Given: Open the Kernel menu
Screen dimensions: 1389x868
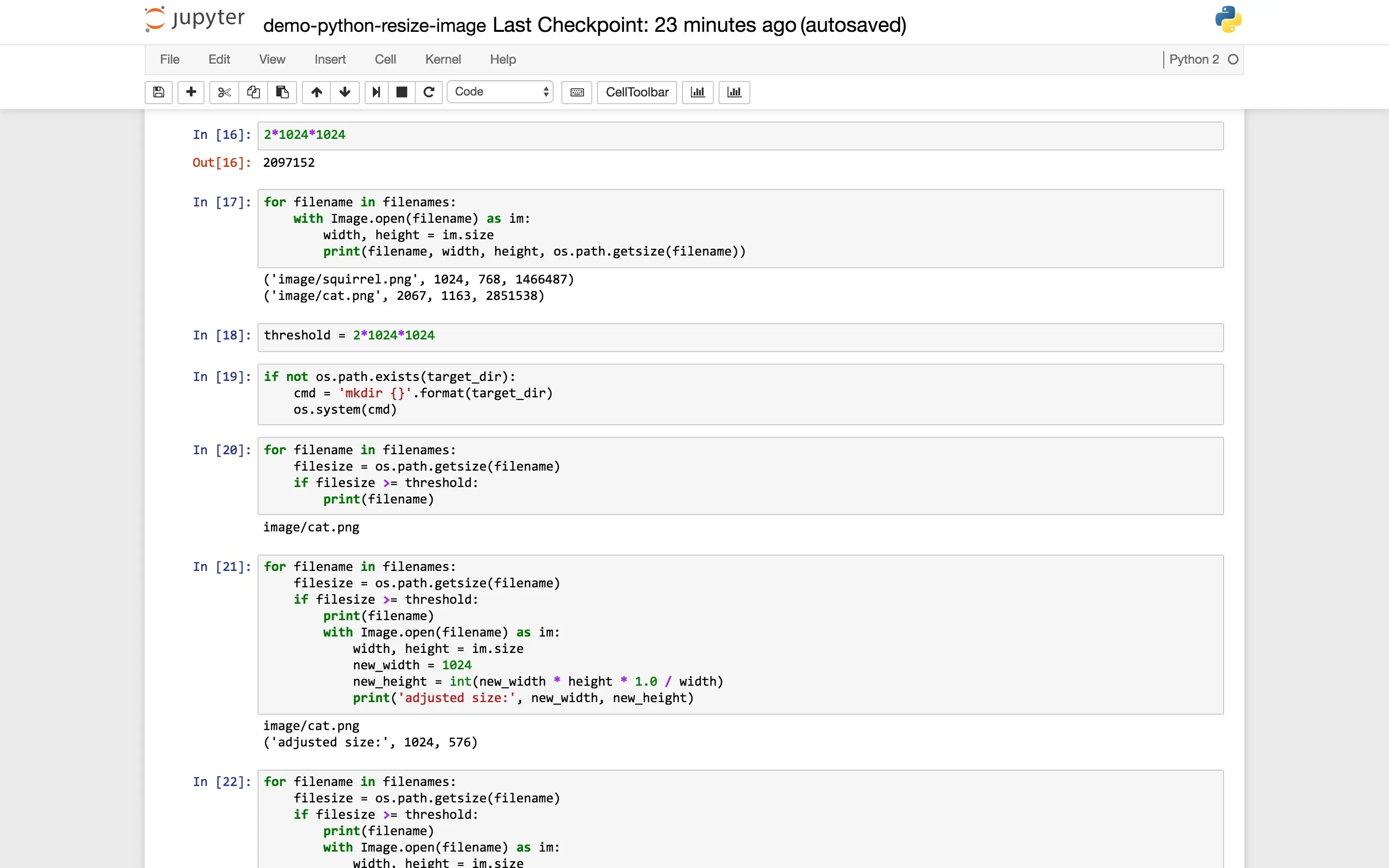Looking at the screenshot, I should click(x=443, y=59).
